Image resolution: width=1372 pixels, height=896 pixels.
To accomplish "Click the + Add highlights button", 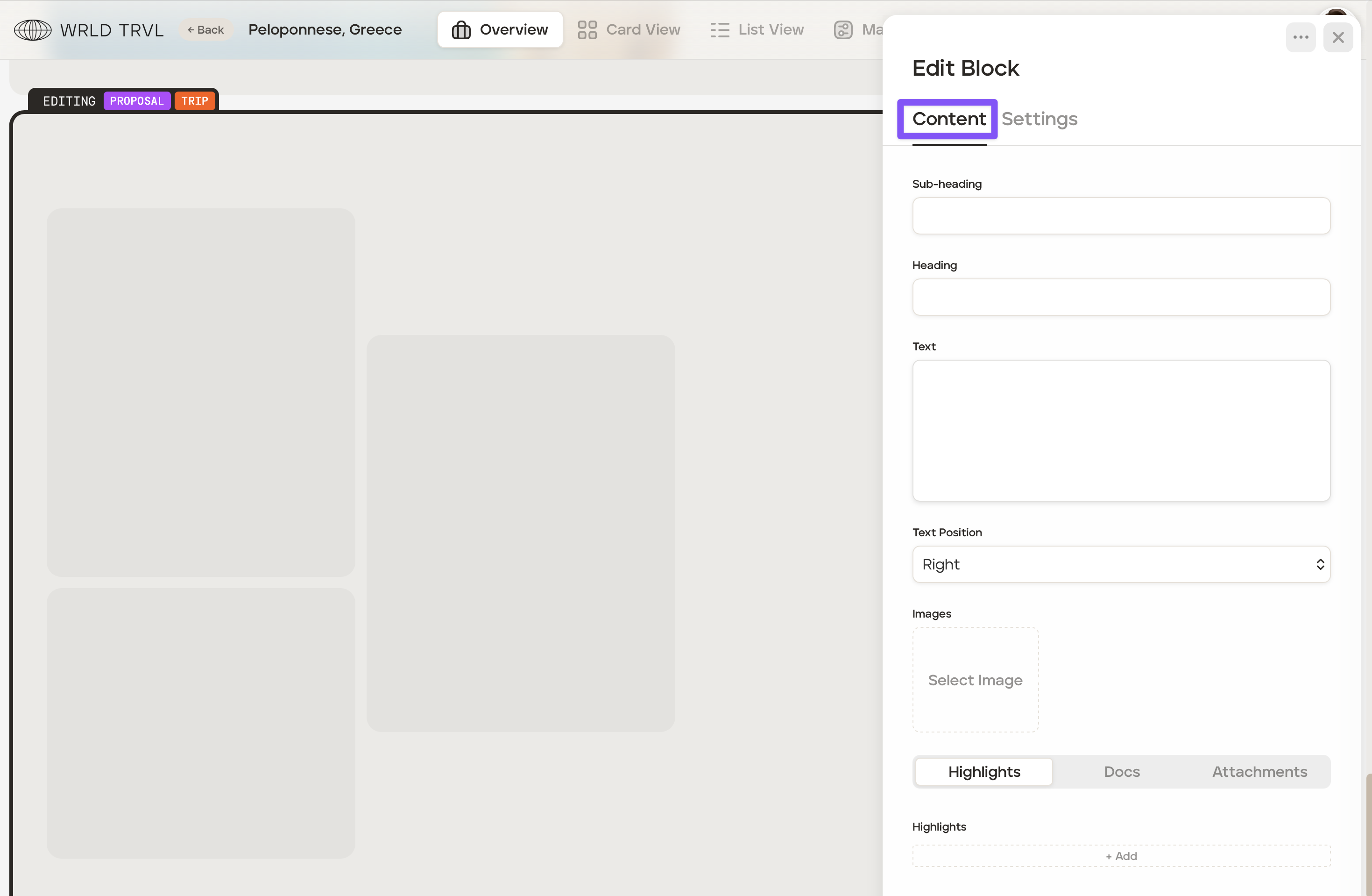I will [1121, 856].
